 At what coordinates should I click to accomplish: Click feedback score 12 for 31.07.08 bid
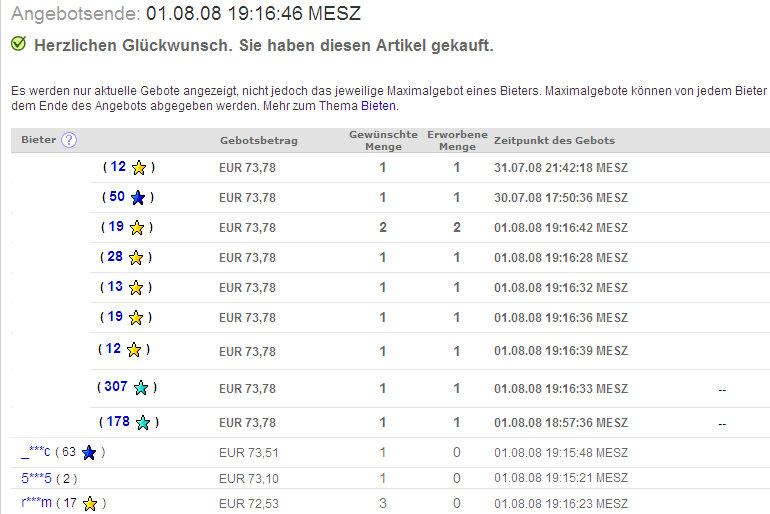tap(118, 167)
